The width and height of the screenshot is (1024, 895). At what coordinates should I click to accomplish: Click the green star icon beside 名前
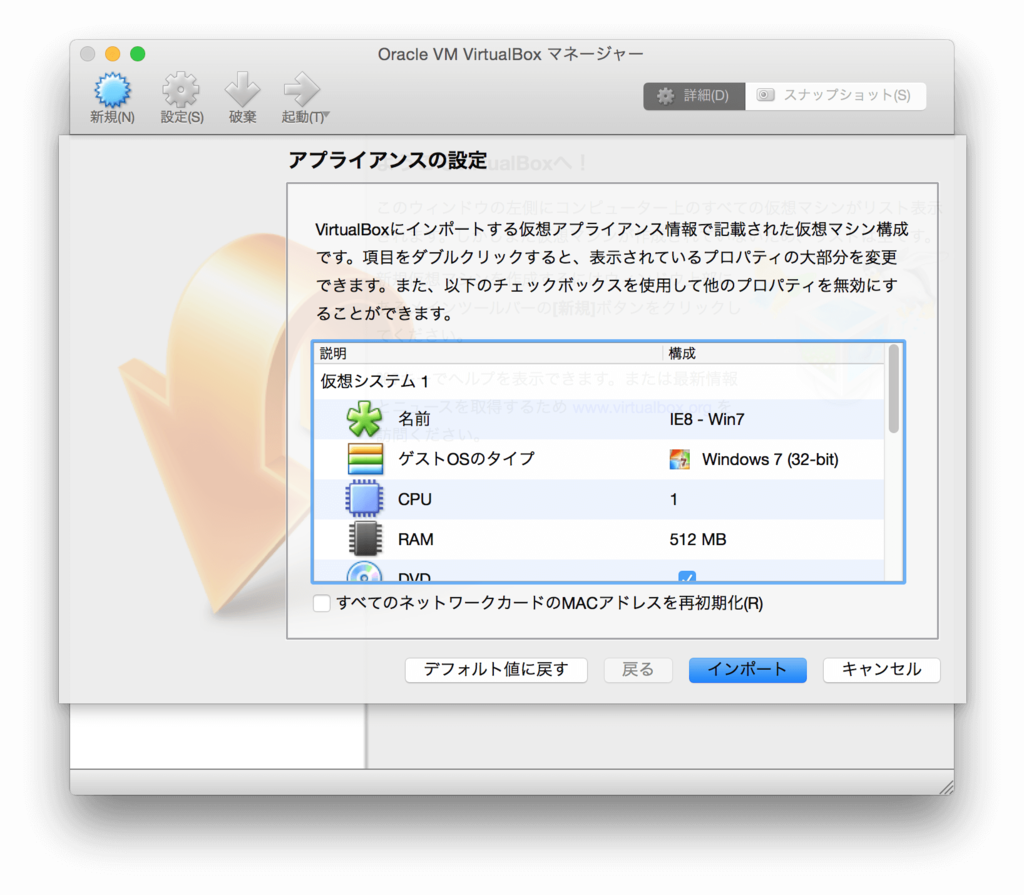(364, 419)
